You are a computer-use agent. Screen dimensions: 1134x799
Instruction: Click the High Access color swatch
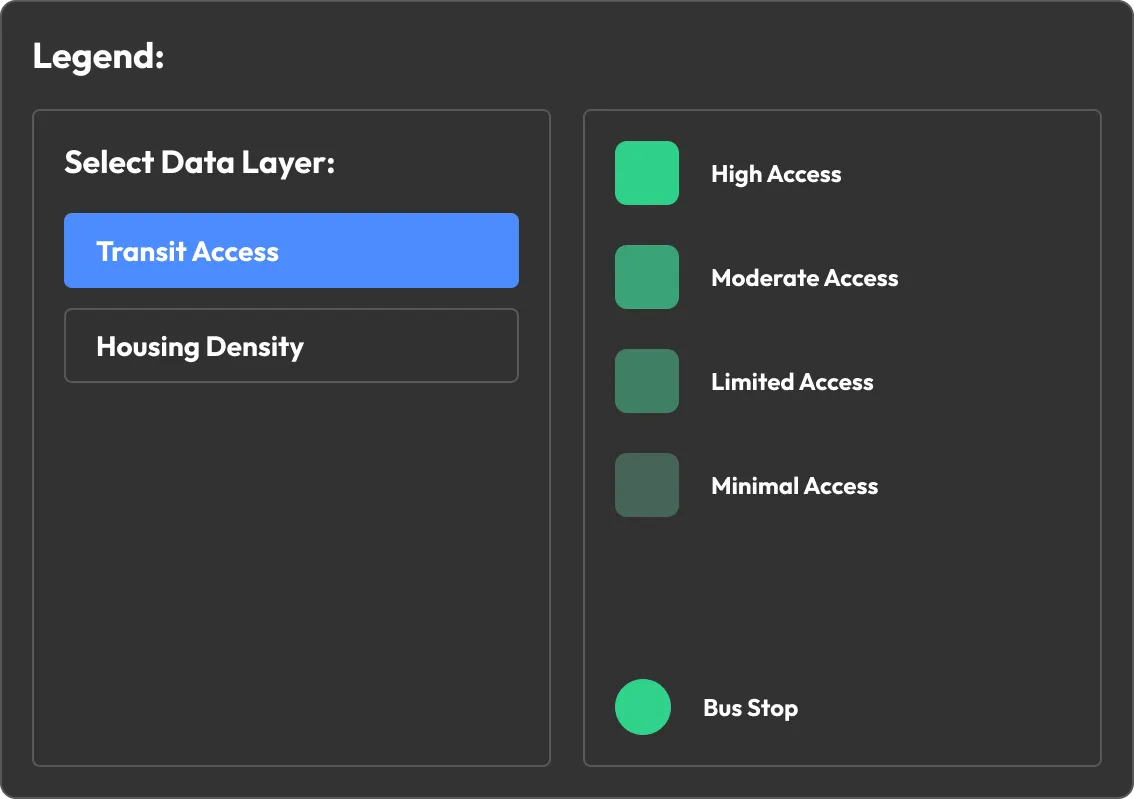coord(646,173)
